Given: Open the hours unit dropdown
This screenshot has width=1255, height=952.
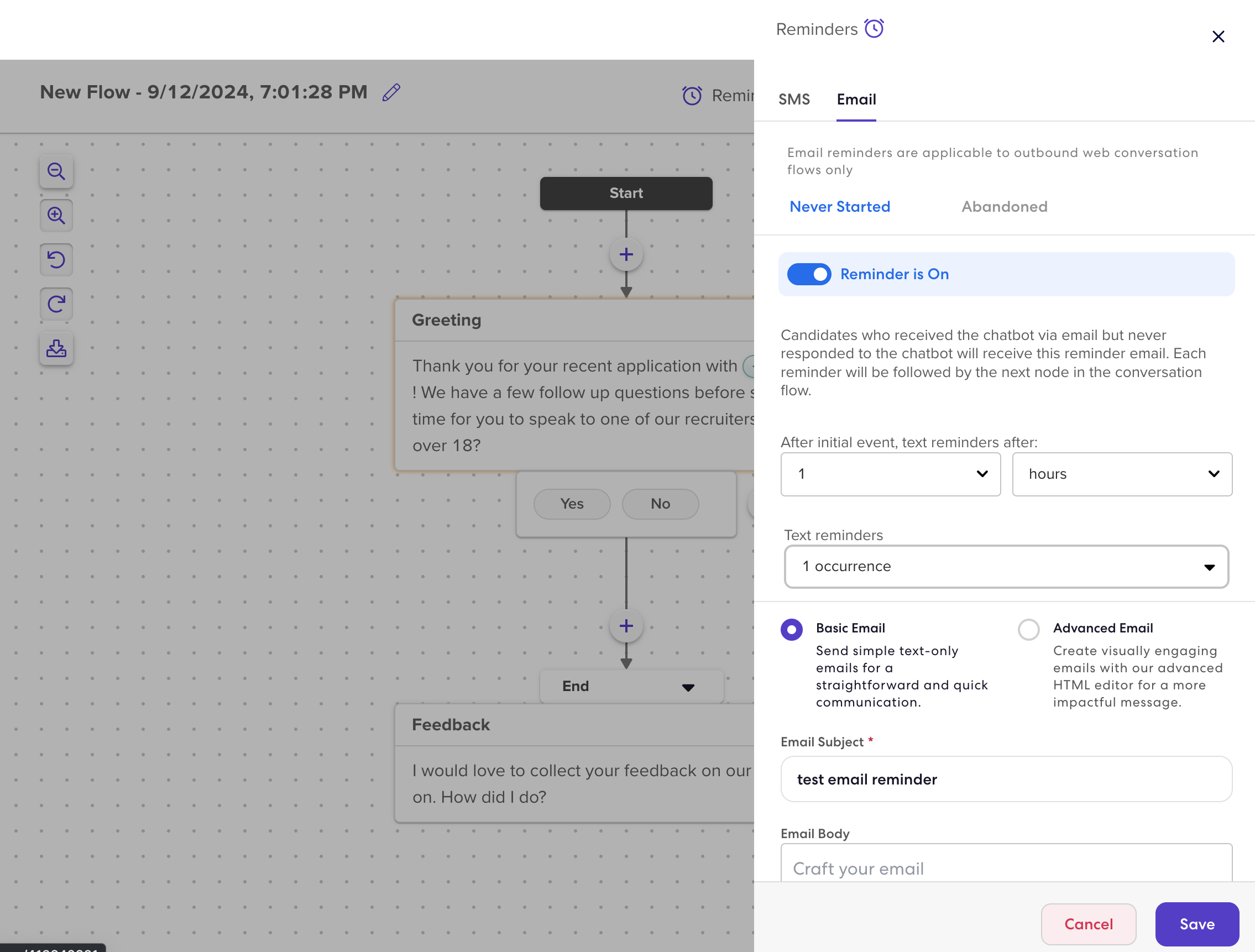Looking at the screenshot, I should (1122, 474).
